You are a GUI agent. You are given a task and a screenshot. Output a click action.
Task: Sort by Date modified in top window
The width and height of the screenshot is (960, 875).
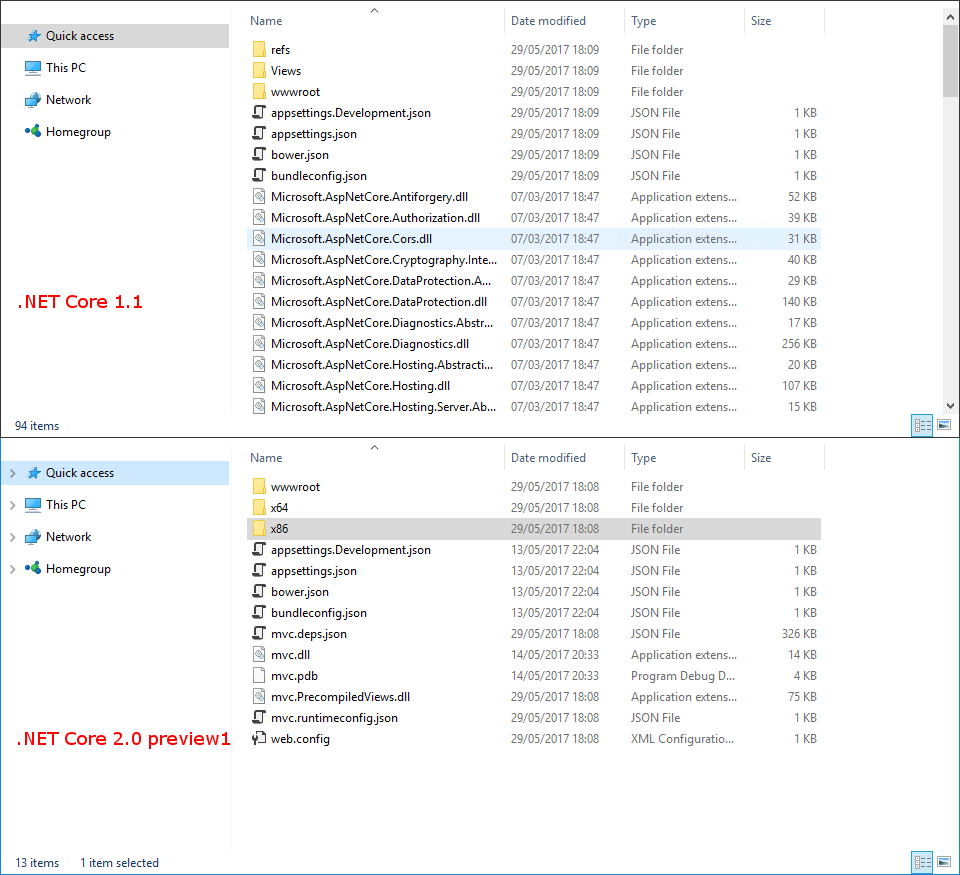(x=548, y=21)
